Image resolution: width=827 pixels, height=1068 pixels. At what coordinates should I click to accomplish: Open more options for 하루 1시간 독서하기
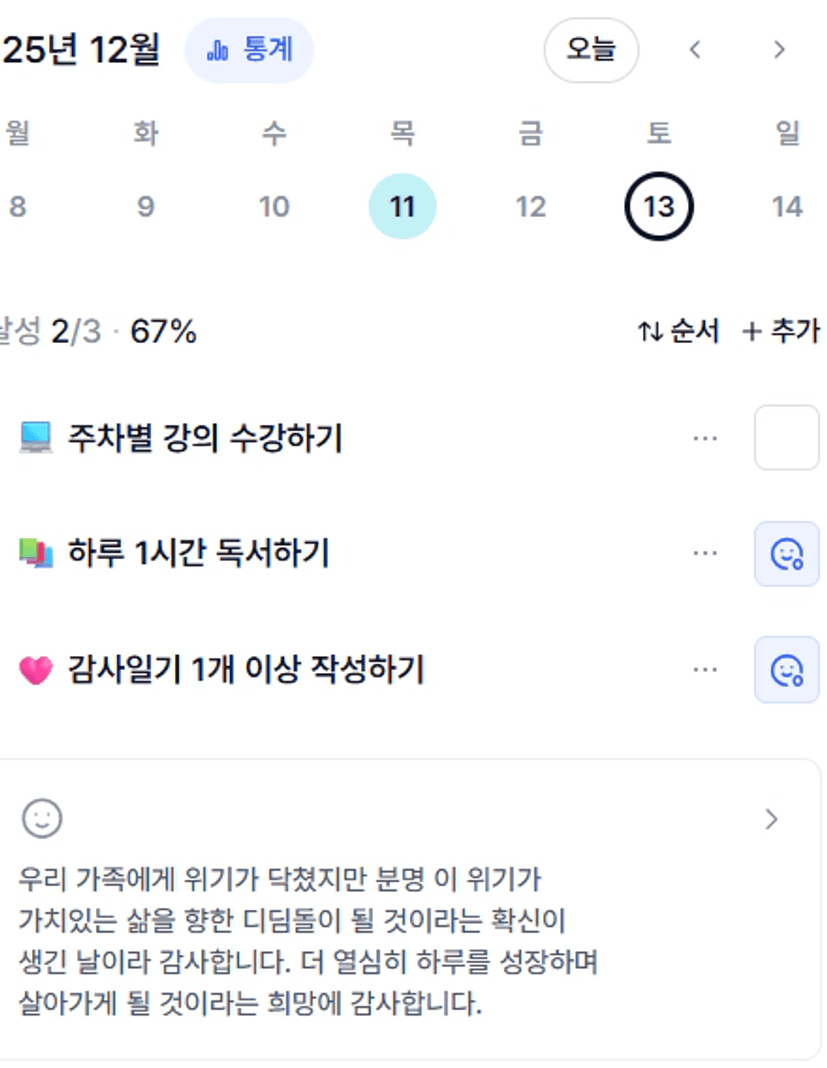(705, 553)
